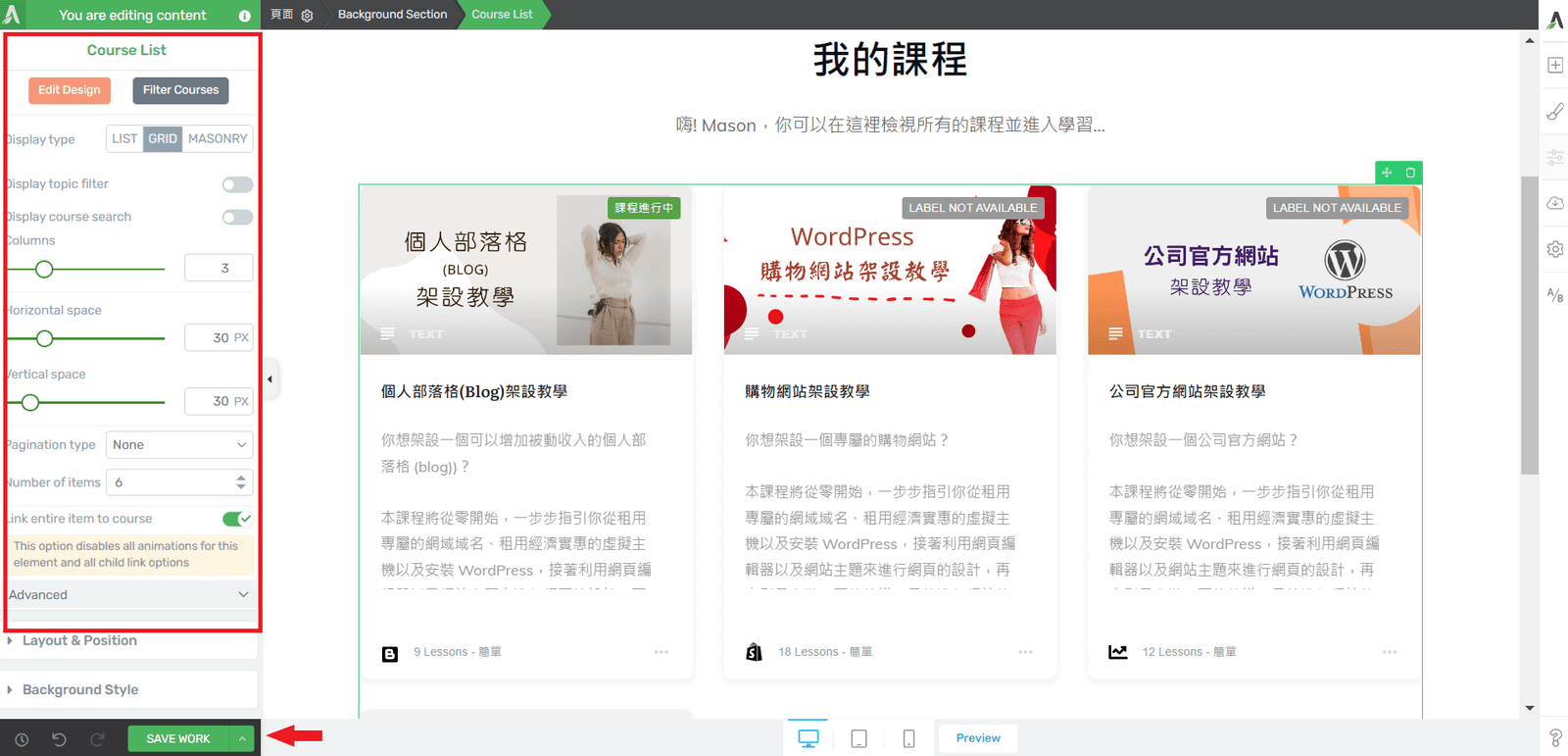This screenshot has width=1568, height=756.
Task: Open the style brush panel
Action: pyautogui.click(x=1555, y=111)
